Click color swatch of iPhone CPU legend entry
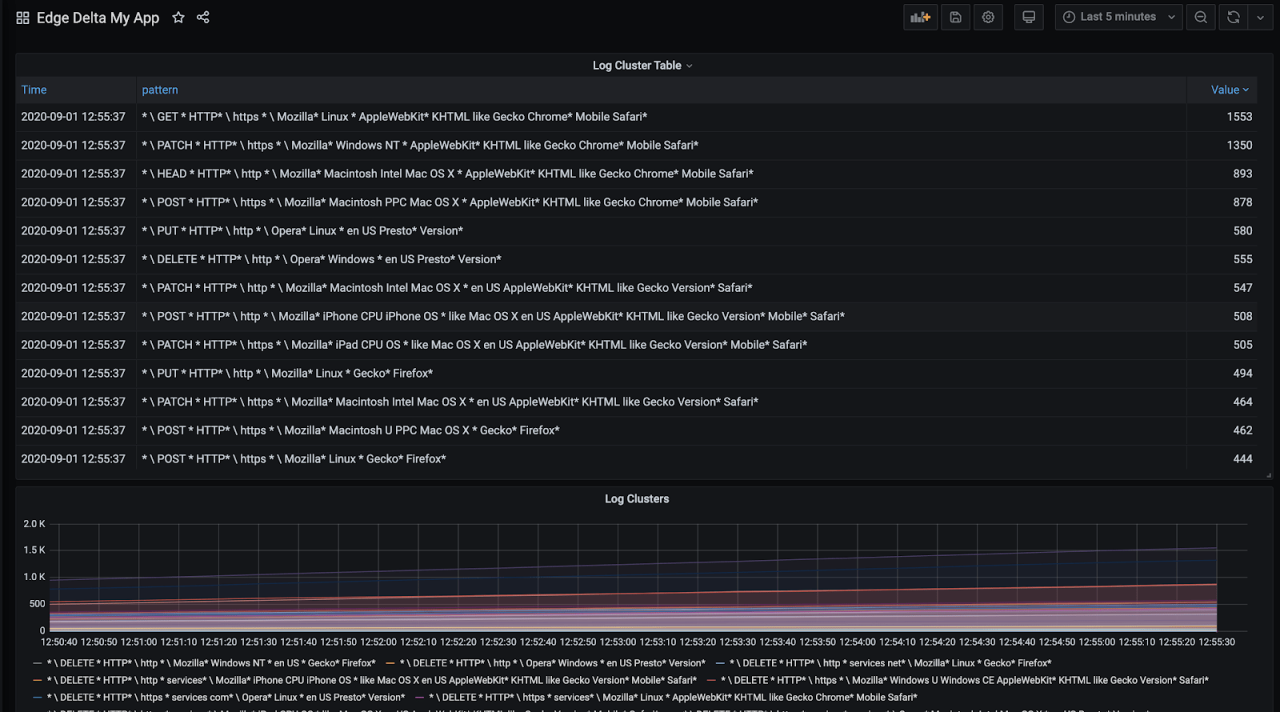 (37, 680)
